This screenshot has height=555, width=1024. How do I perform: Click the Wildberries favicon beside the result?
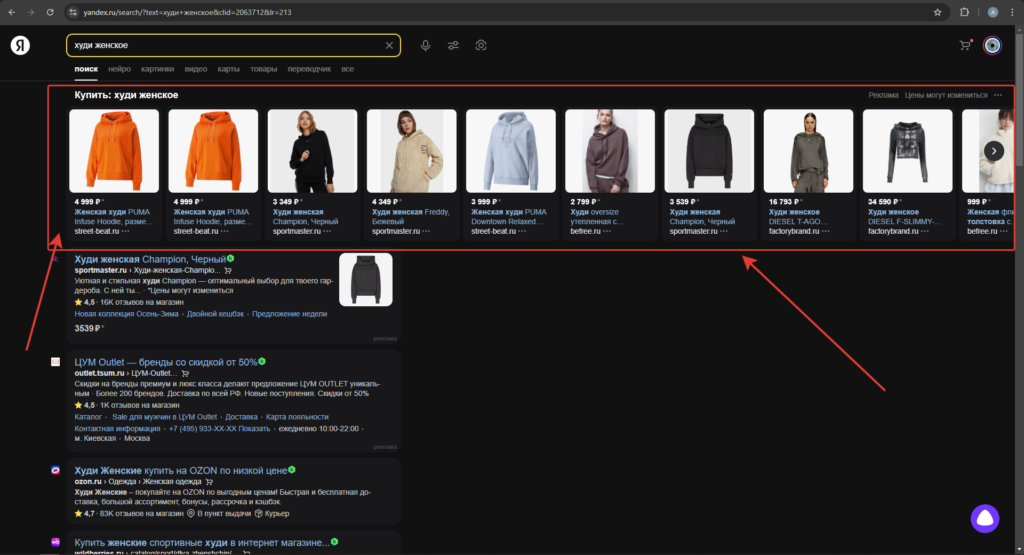point(56,542)
